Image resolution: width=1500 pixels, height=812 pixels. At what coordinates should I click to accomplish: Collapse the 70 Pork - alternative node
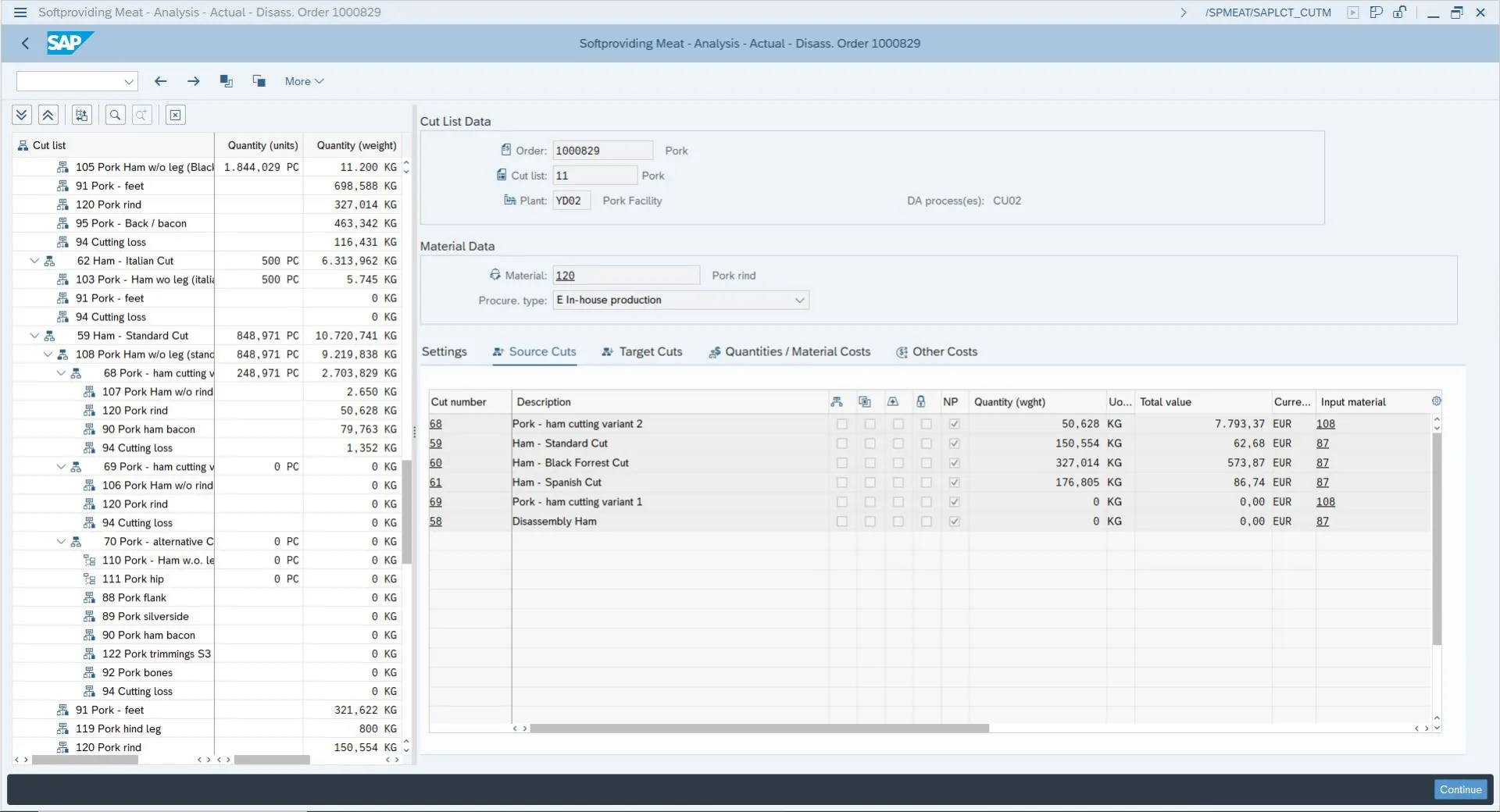[61, 542]
